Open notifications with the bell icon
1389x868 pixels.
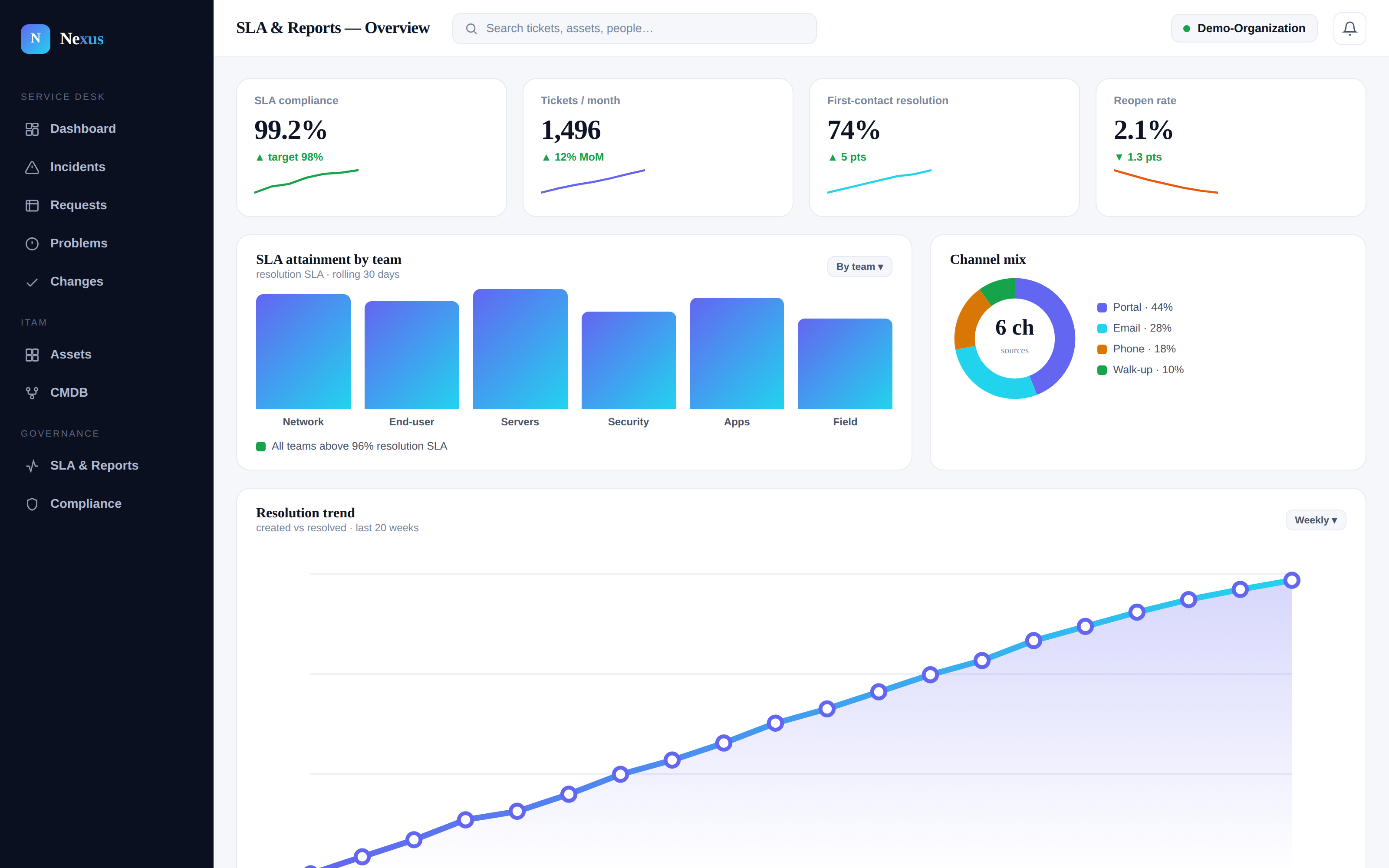pos(1350,28)
